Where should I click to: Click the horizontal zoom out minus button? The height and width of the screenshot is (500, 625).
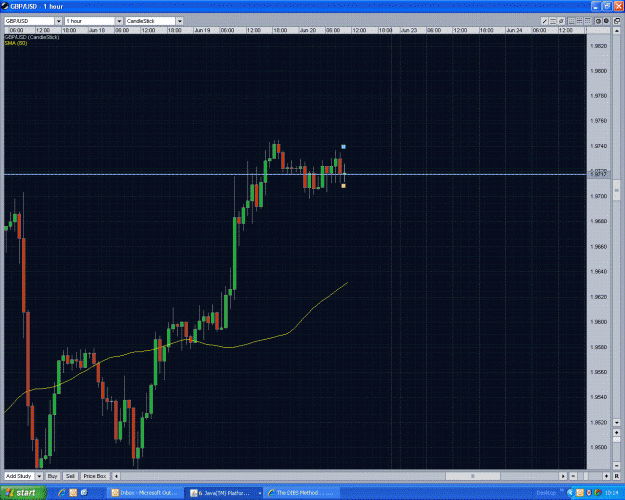(x=573, y=476)
